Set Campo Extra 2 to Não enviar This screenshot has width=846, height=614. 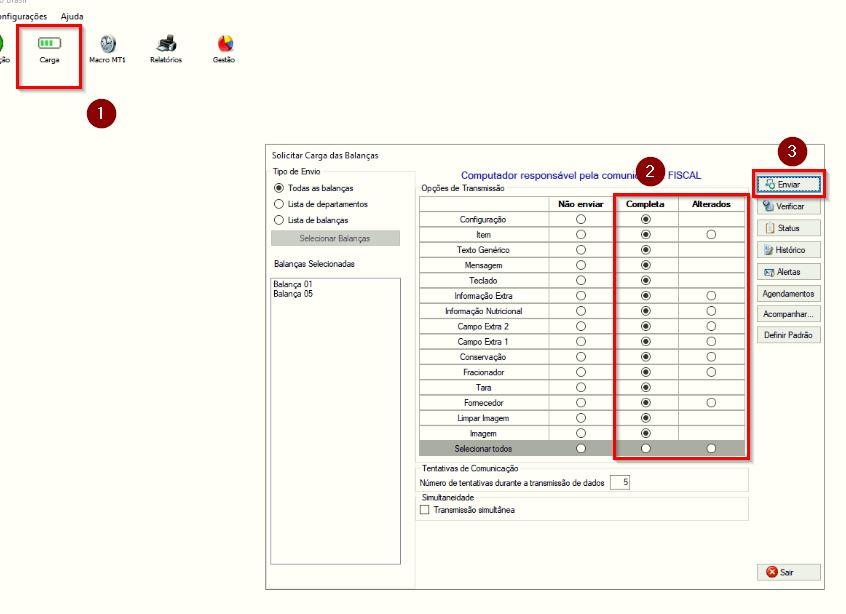581,326
